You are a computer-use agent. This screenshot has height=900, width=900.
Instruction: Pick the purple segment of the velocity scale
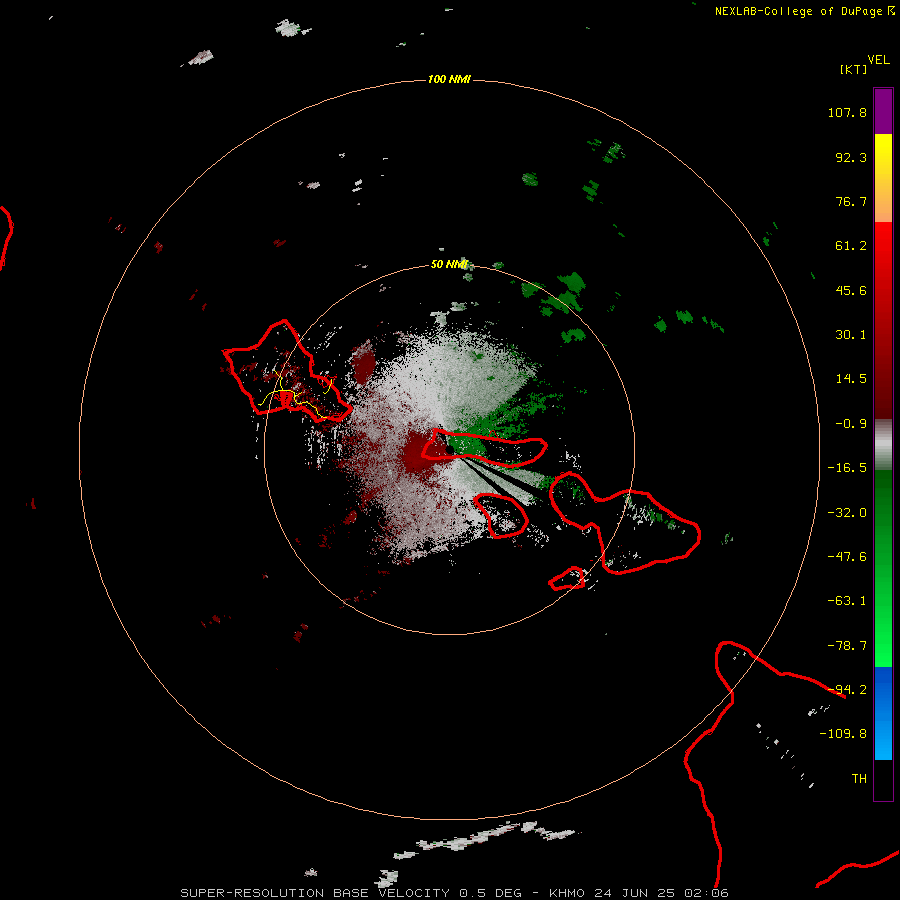883,111
